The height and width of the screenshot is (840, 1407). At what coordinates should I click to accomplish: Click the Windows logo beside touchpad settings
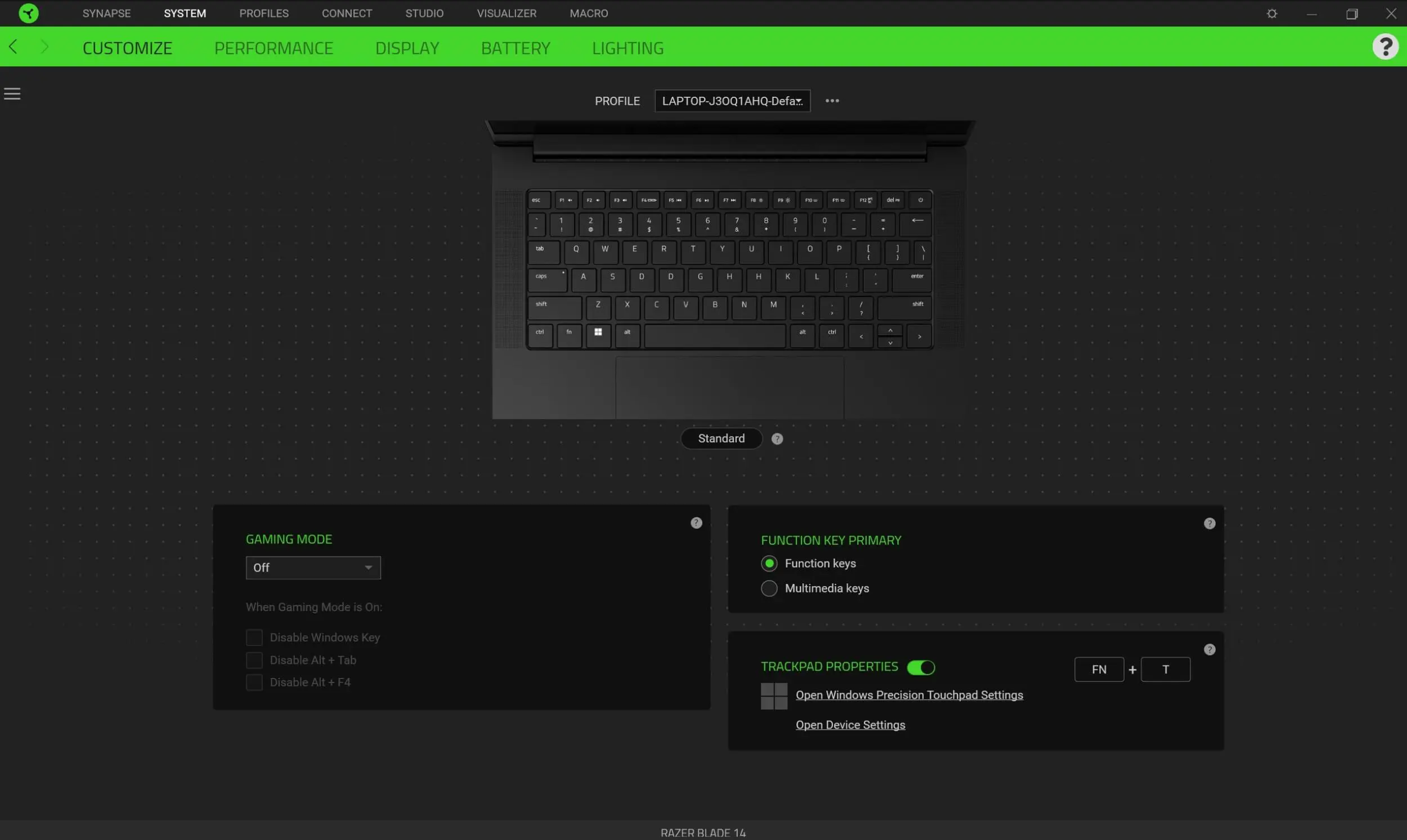(773, 695)
